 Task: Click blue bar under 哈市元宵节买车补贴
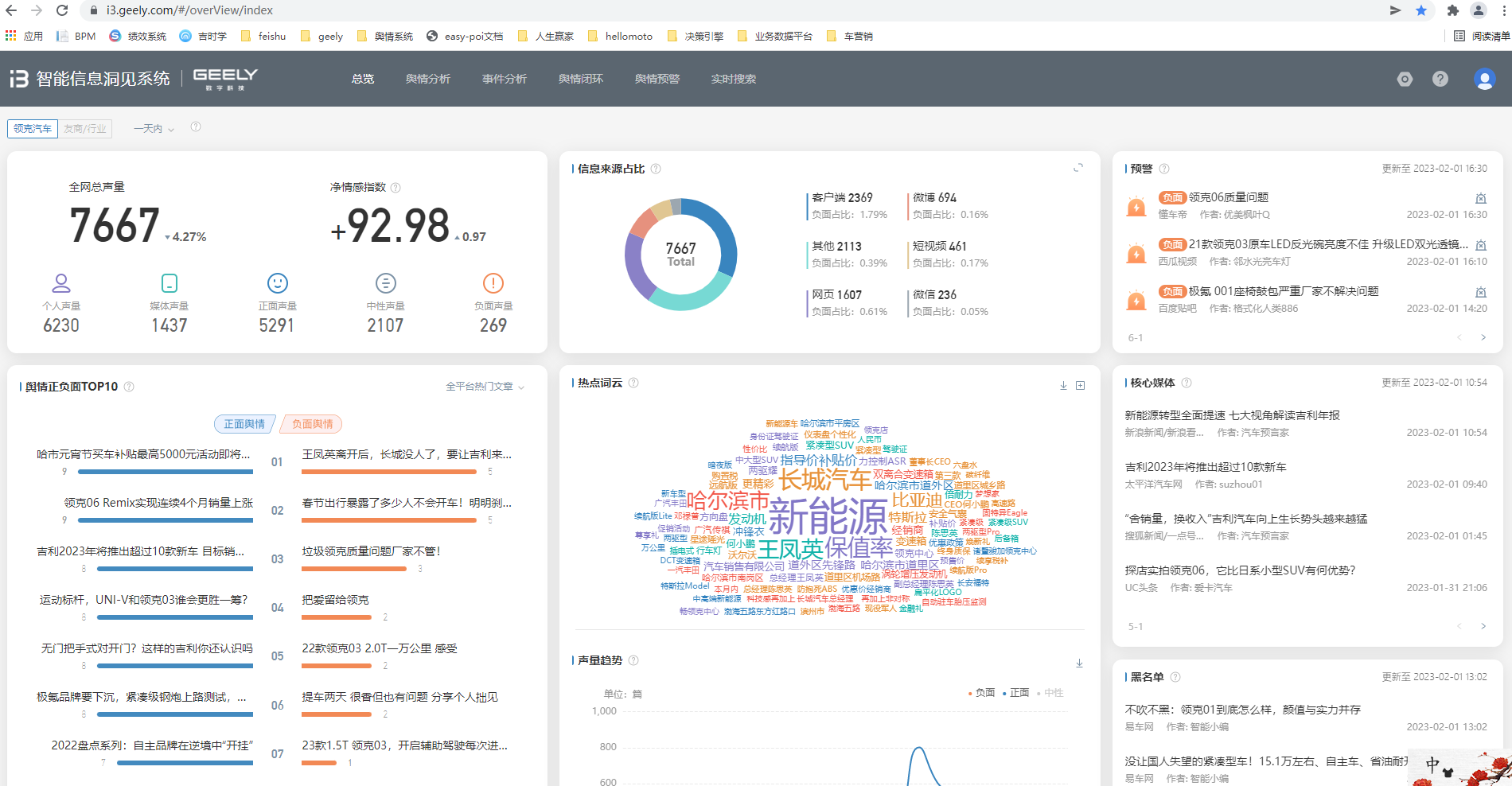[166, 472]
